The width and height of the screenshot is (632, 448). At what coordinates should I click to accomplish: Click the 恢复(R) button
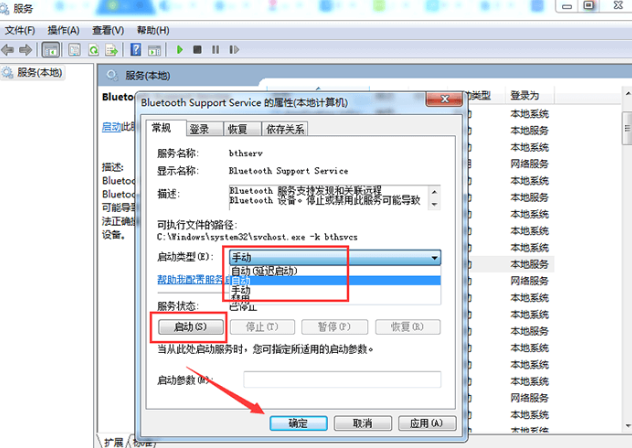click(x=407, y=327)
